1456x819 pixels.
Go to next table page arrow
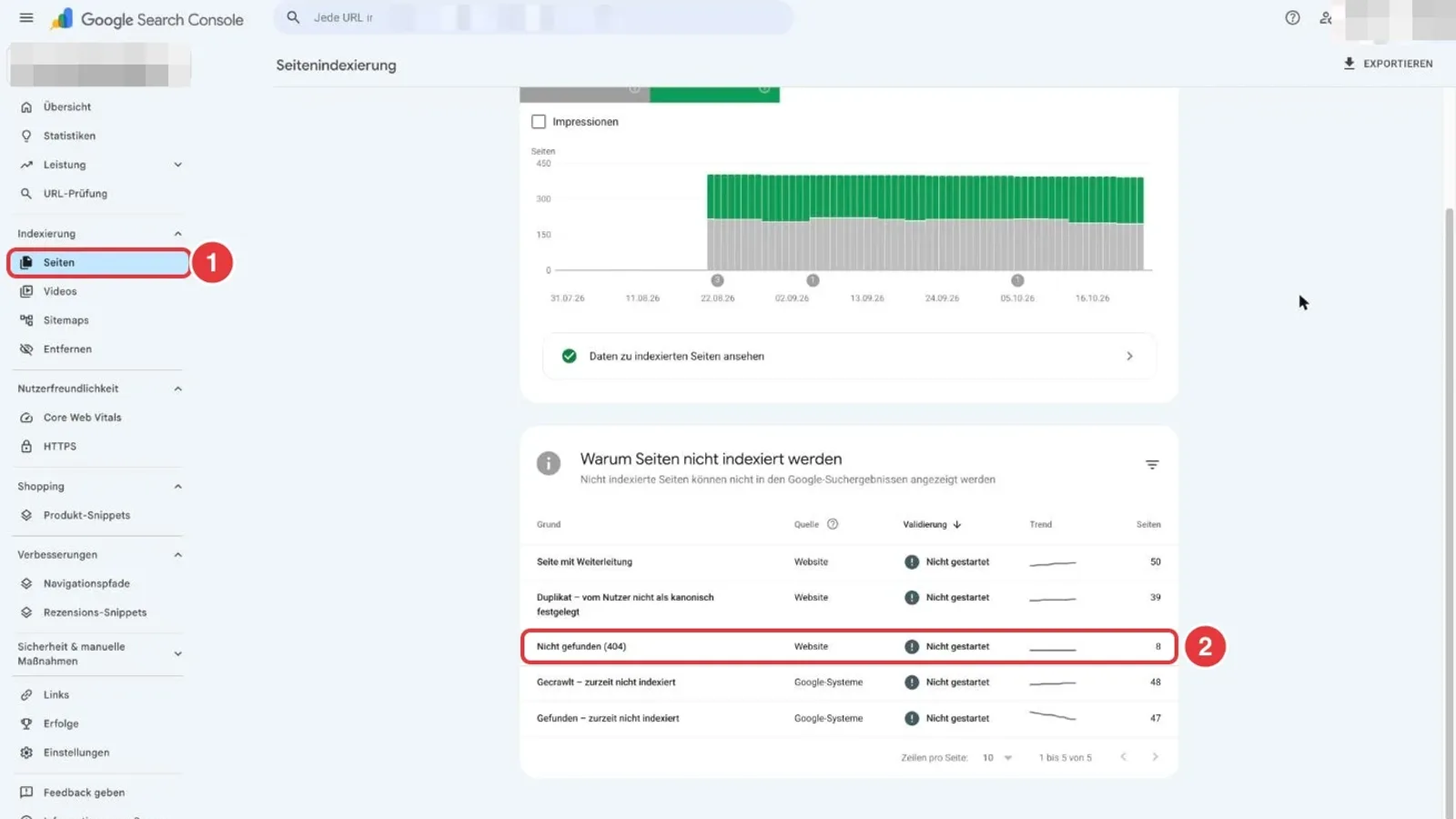point(1155,757)
